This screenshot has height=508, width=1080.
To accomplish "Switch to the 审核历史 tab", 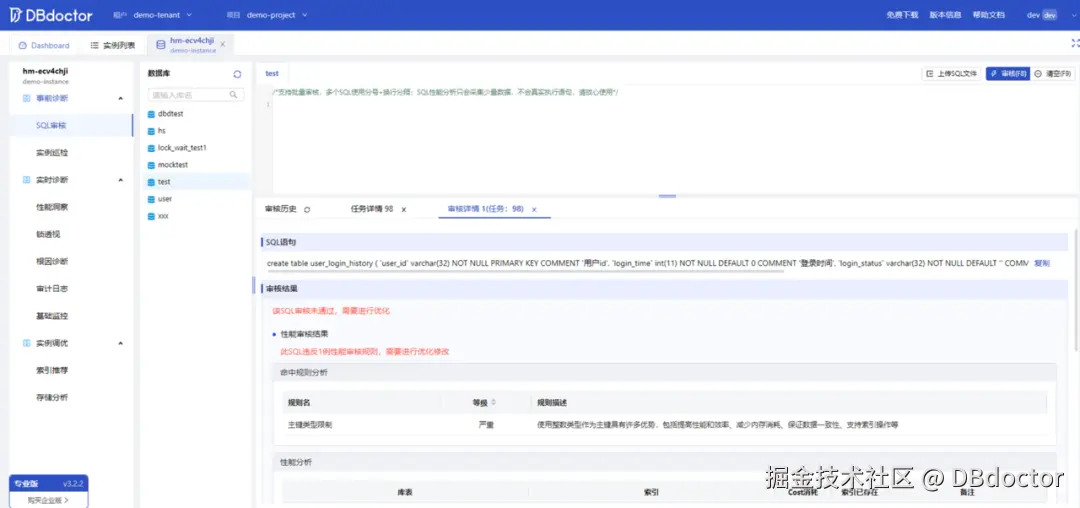I will (281, 209).
